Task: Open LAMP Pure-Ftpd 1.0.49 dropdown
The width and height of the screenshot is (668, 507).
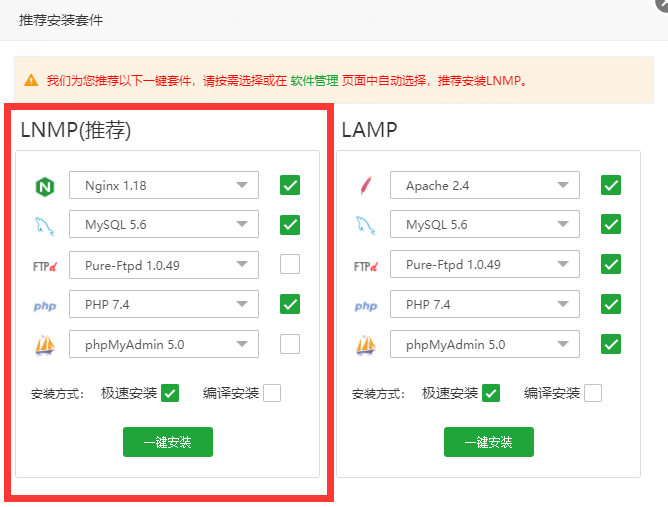Action: [485, 264]
